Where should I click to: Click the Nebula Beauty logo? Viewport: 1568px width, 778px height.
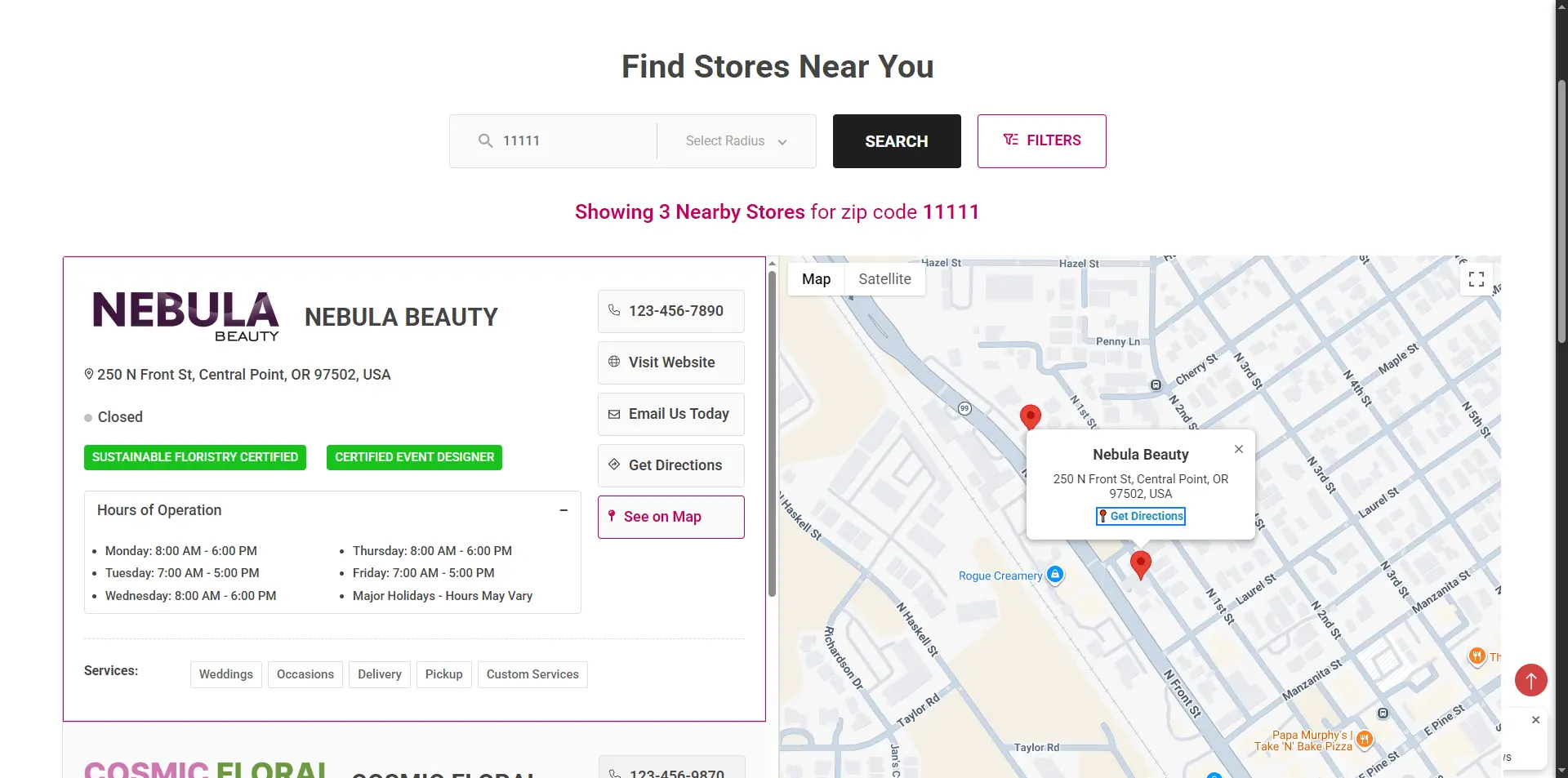(185, 316)
